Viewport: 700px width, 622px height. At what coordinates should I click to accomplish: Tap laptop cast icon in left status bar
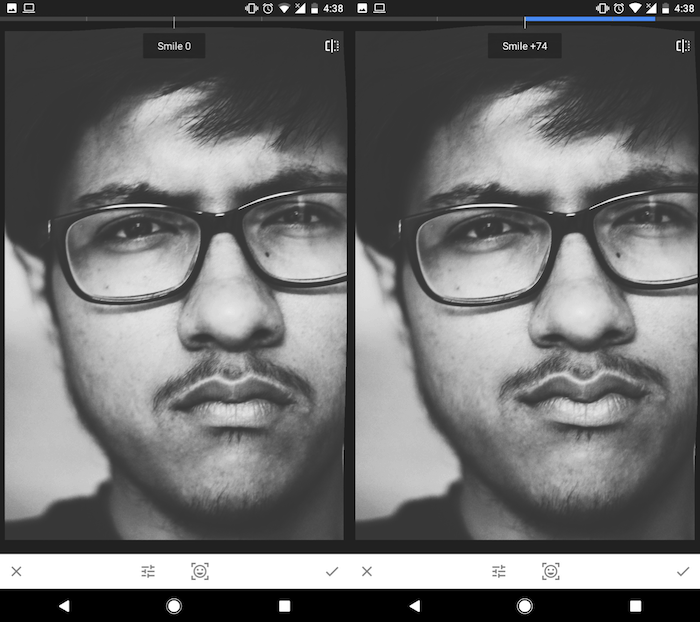coord(29,8)
